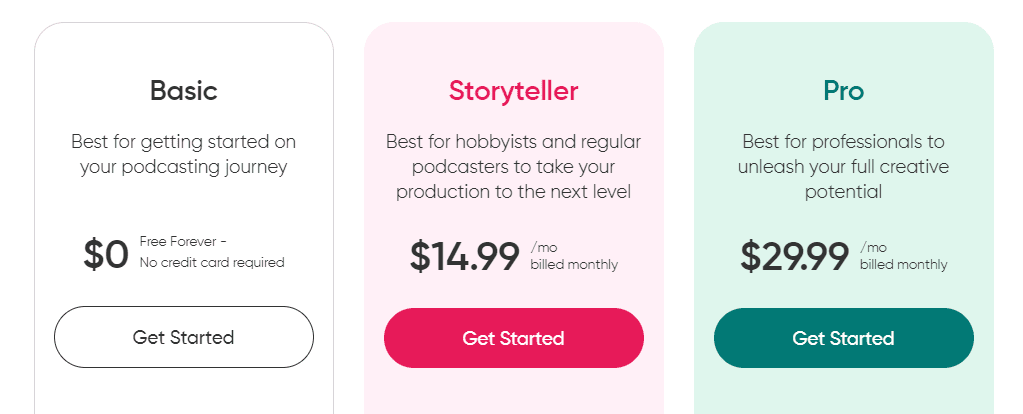Click 'billed monthly' under the Pro price
Viewport: 1023px width, 414px height.
tap(904, 265)
